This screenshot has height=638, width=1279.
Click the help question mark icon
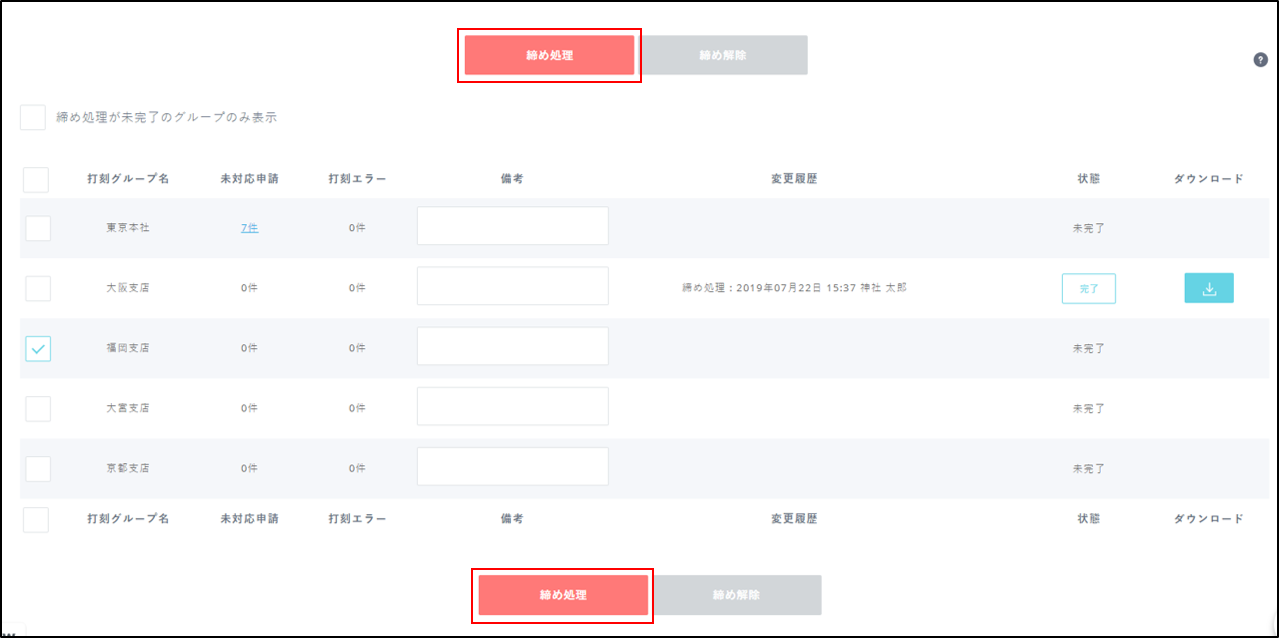point(1260,60)
